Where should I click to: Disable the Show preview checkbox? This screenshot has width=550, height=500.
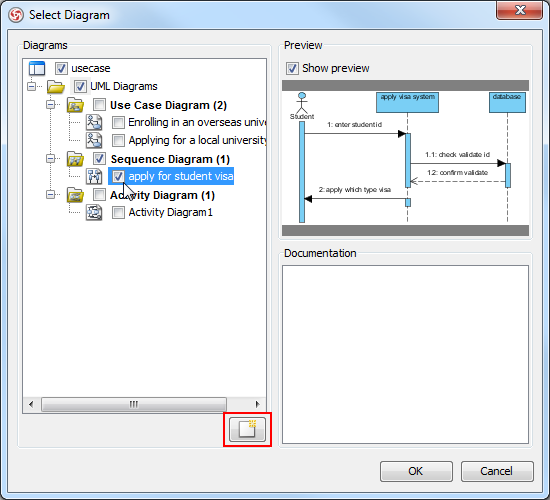pyautogui.click(x=292, y=68)
